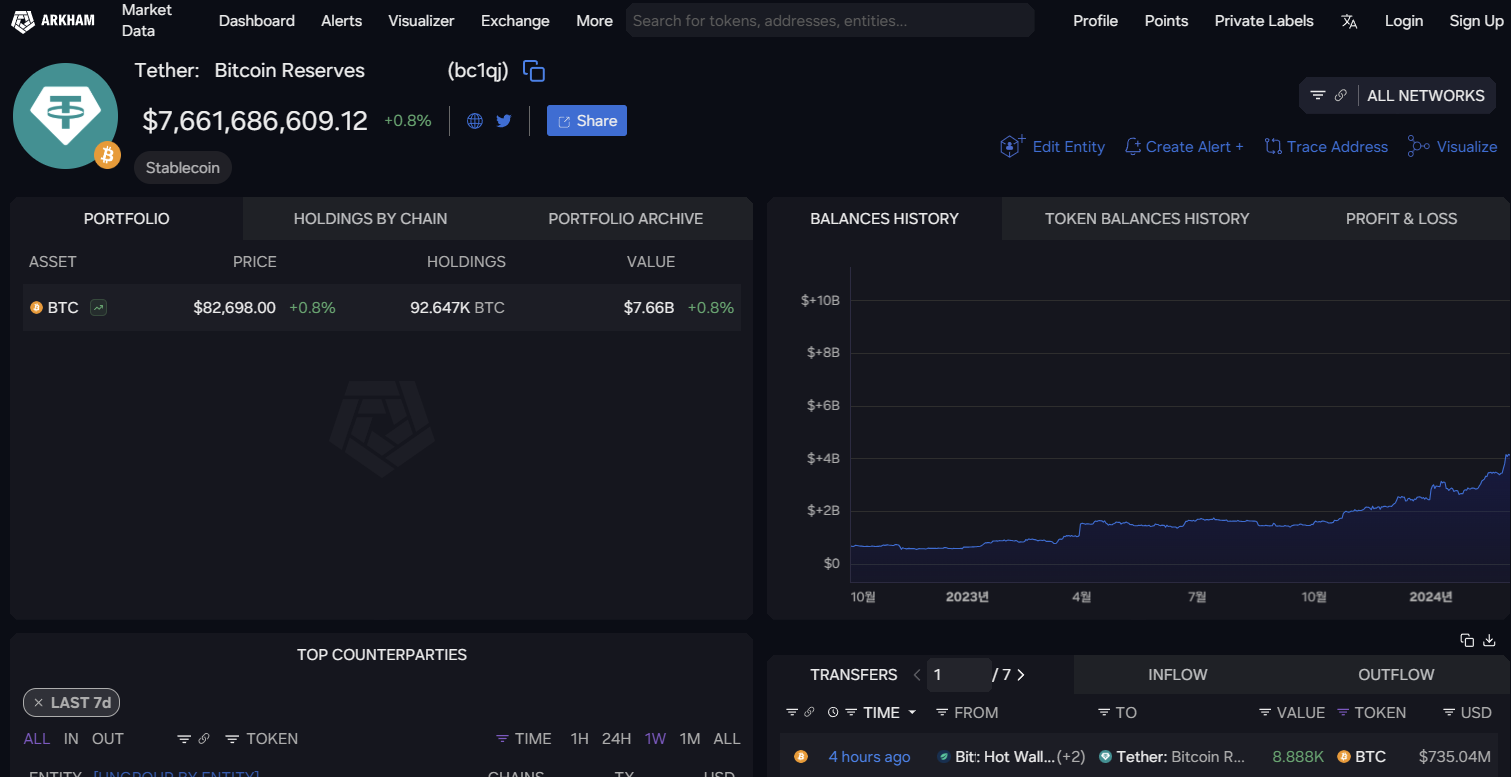This screenshot has height=777, width=1511.
Task: Enable the 1M time range
Action: point(690,738)
